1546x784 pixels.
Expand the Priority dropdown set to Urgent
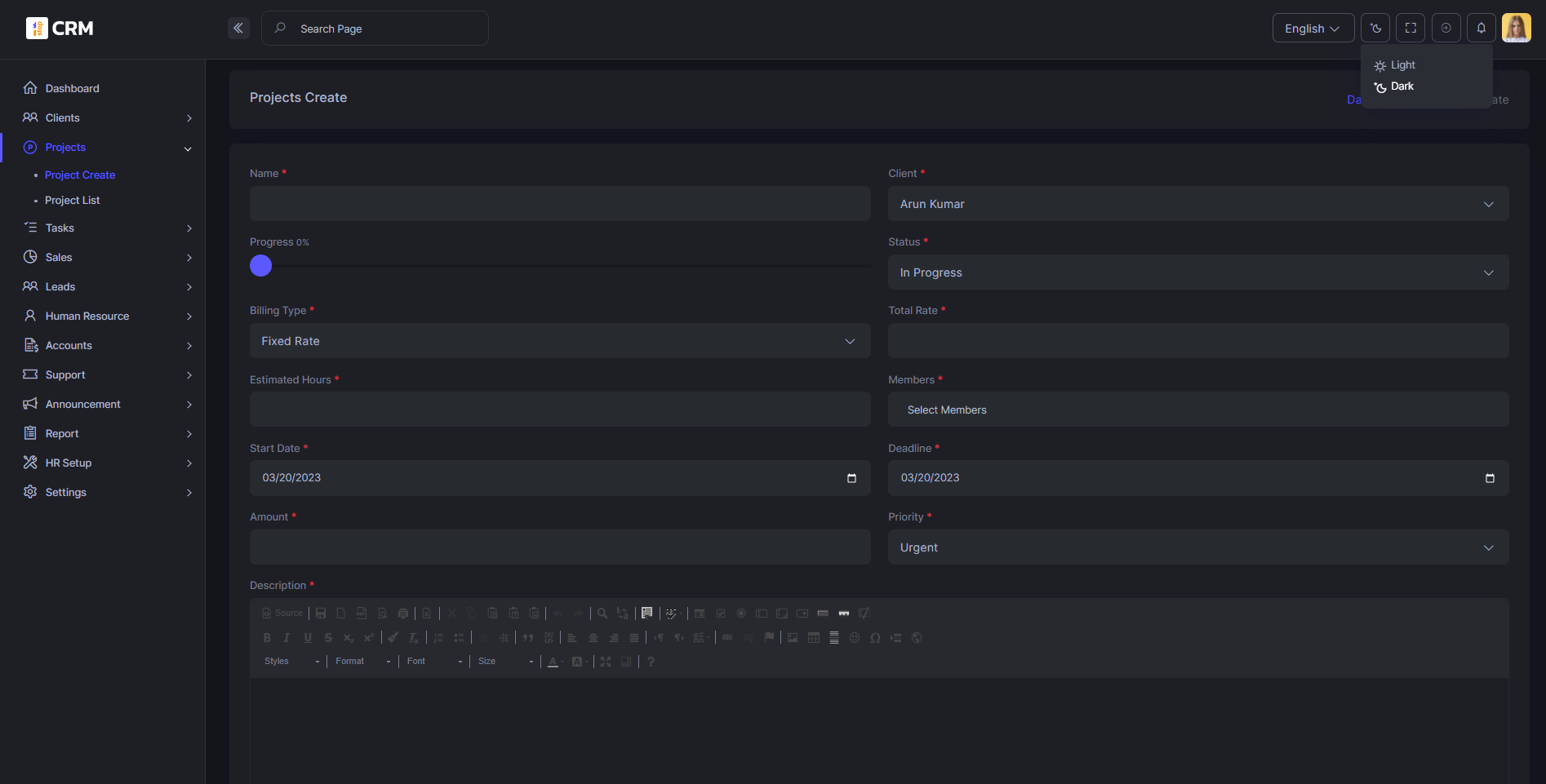(x=1197, y=547)
